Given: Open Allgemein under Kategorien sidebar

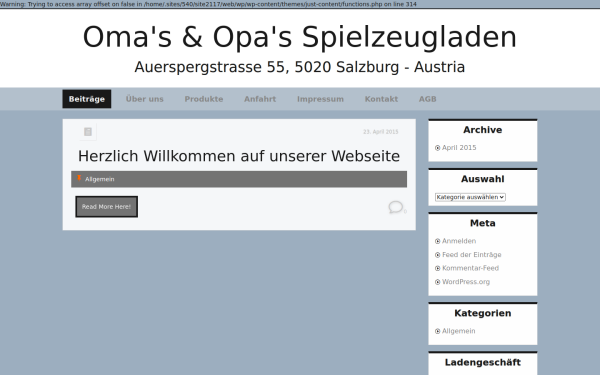Looking at the screenshot, I should (x=458, y=331).
